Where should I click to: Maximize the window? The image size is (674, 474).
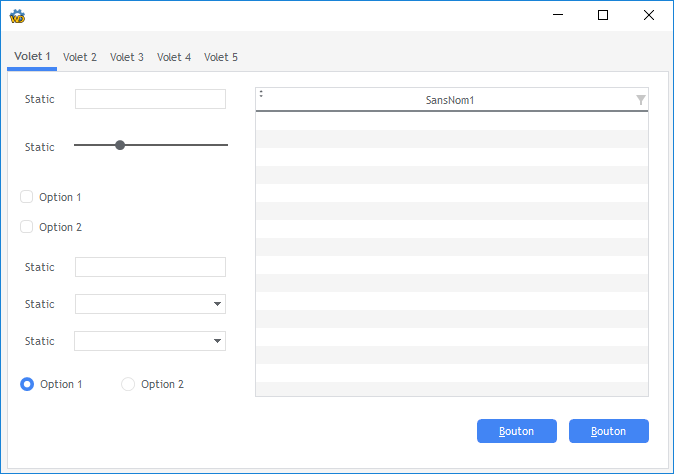603,15
